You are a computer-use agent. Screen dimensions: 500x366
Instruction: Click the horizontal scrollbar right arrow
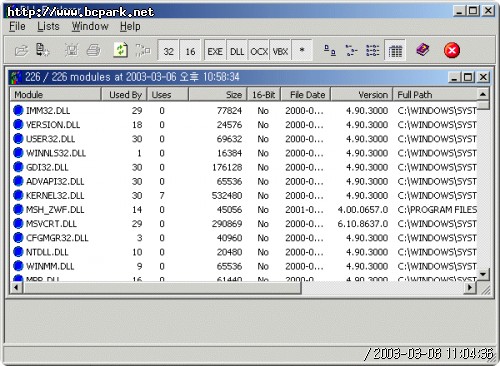tap(470, 287)
